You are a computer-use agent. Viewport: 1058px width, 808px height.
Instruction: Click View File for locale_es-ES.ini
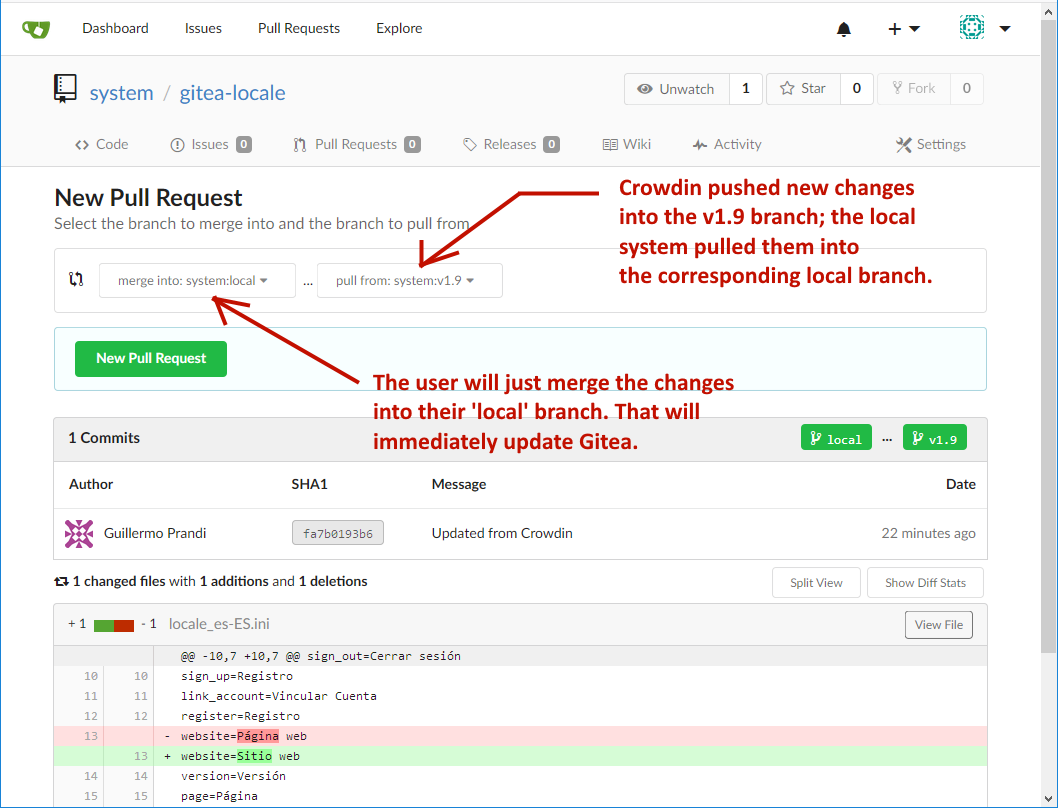coord(939,624)
